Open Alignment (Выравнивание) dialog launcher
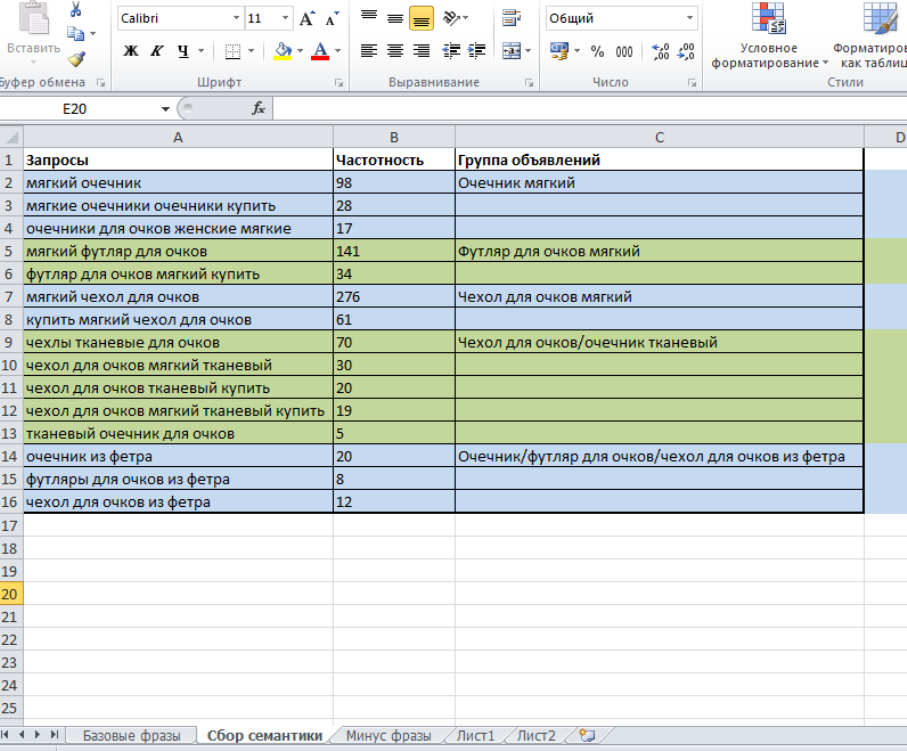This screenshot has height=751, width=907. click(x=529, y=83)
